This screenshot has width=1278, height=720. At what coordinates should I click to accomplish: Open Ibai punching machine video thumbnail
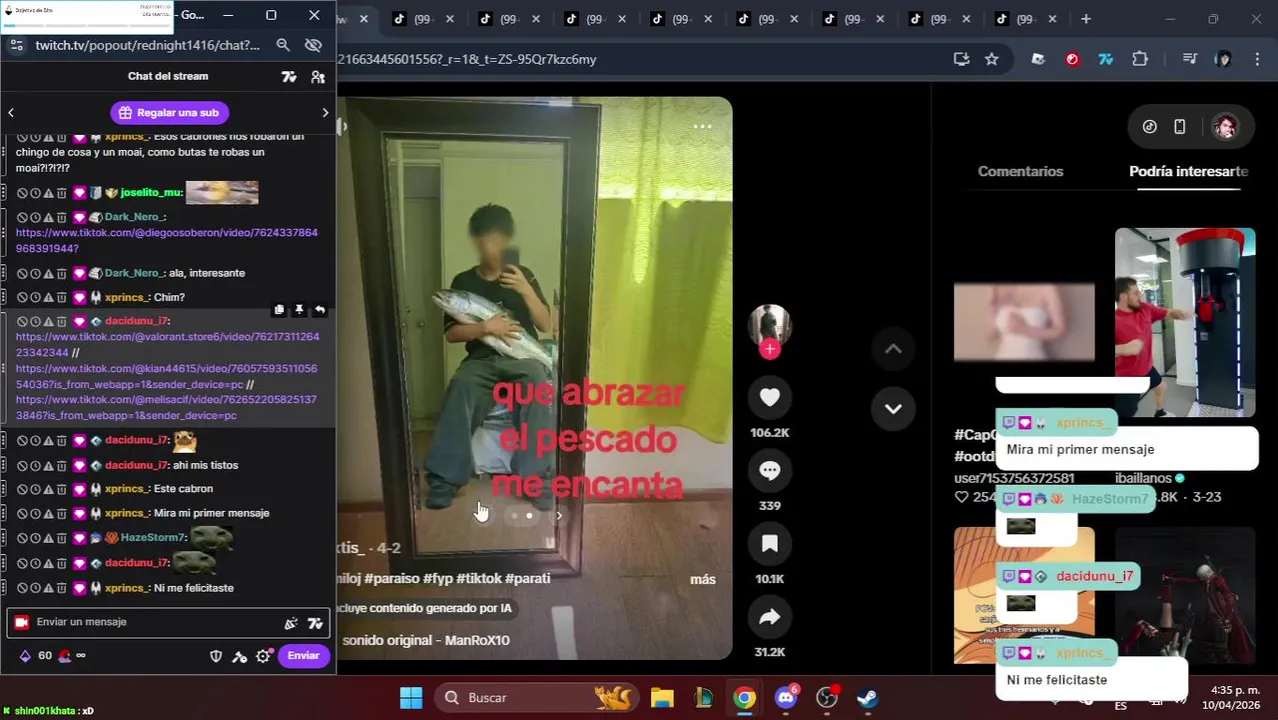(x=1185, y=322)
